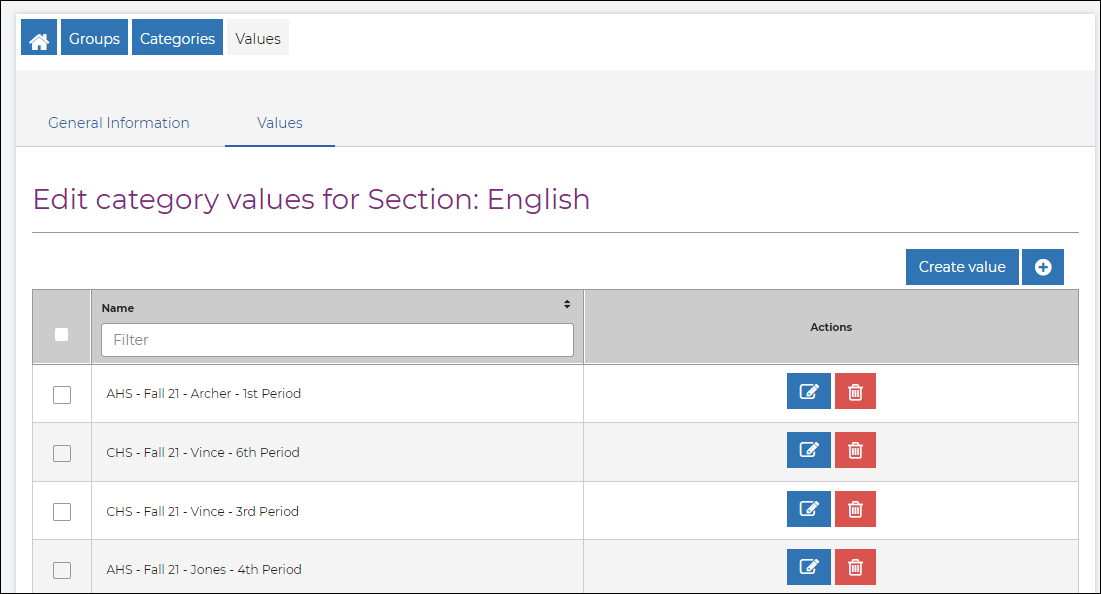
Task: Open the Groups navigation item
Action: click(93, 37)
